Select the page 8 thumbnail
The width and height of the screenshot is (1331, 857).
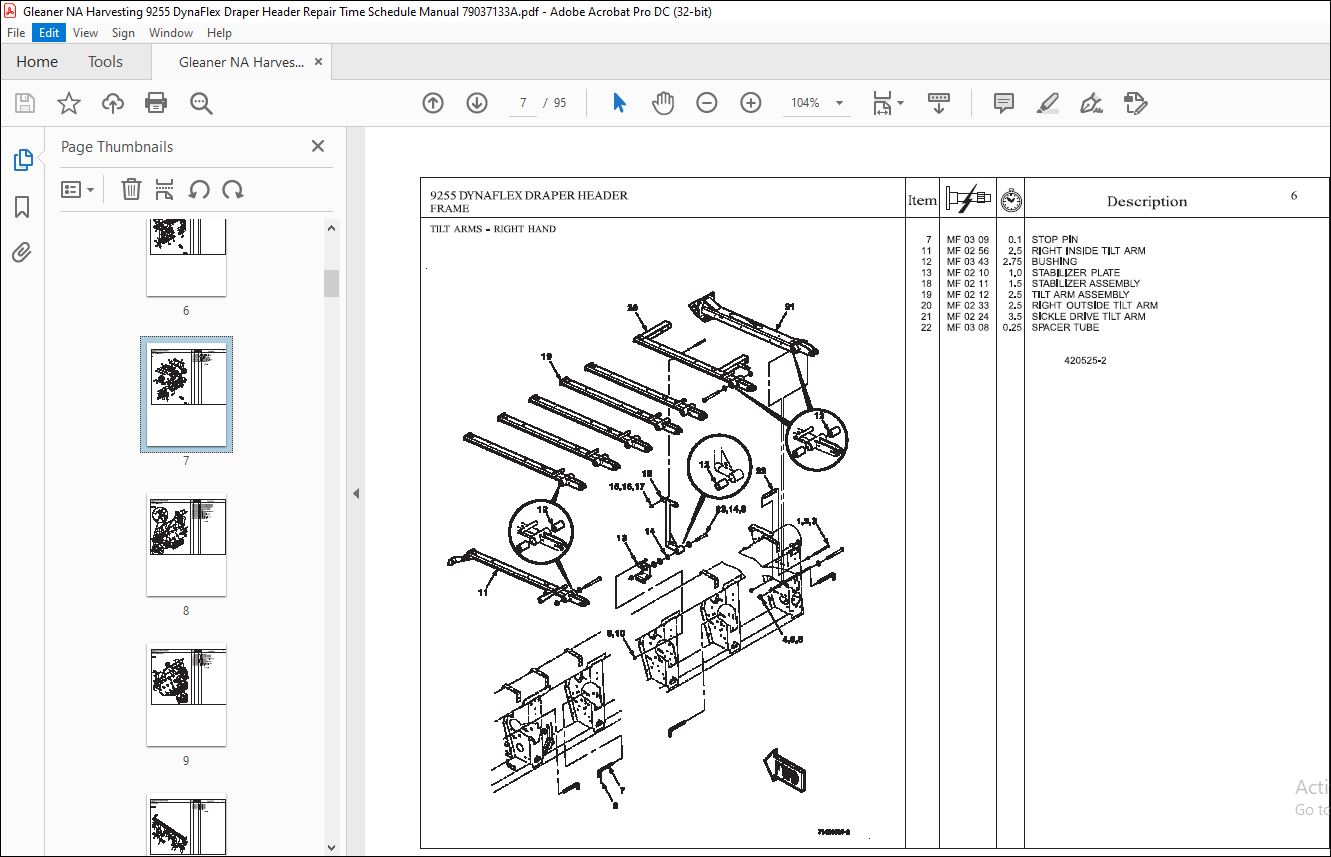point(186,545)
